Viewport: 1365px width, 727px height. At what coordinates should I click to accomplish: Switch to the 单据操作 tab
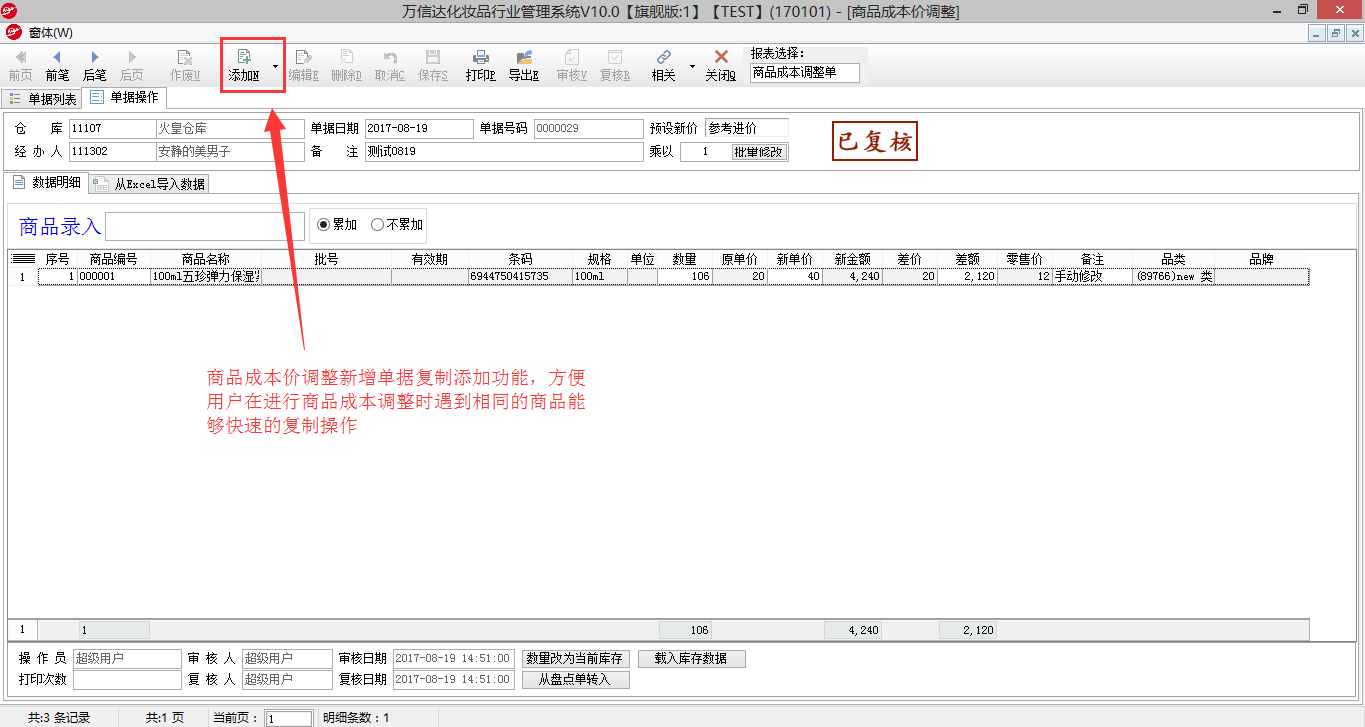pyautogui.click(x=125, y=97)
